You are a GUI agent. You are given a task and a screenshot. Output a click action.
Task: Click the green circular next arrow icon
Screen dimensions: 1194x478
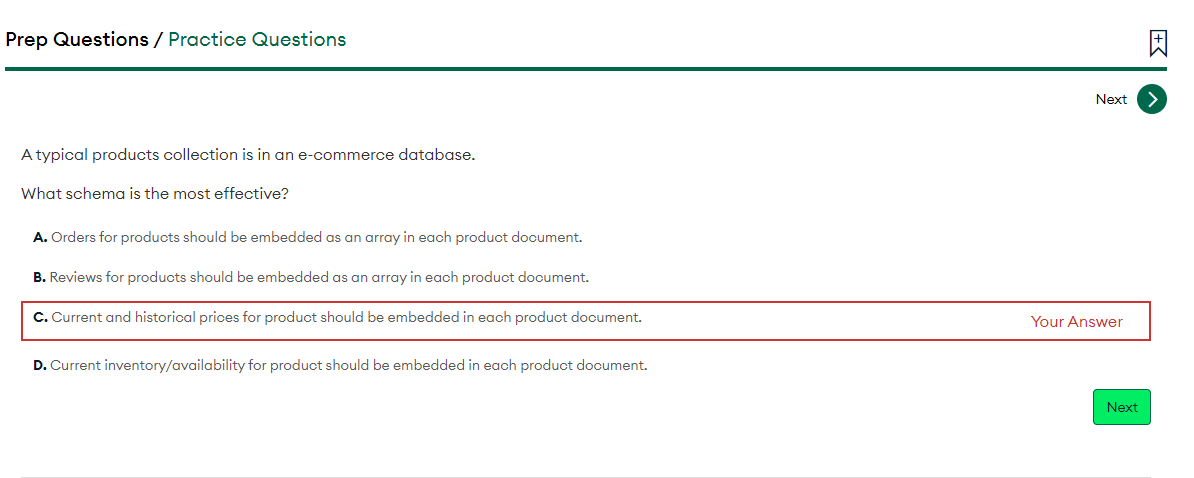tap(1152, 99)
